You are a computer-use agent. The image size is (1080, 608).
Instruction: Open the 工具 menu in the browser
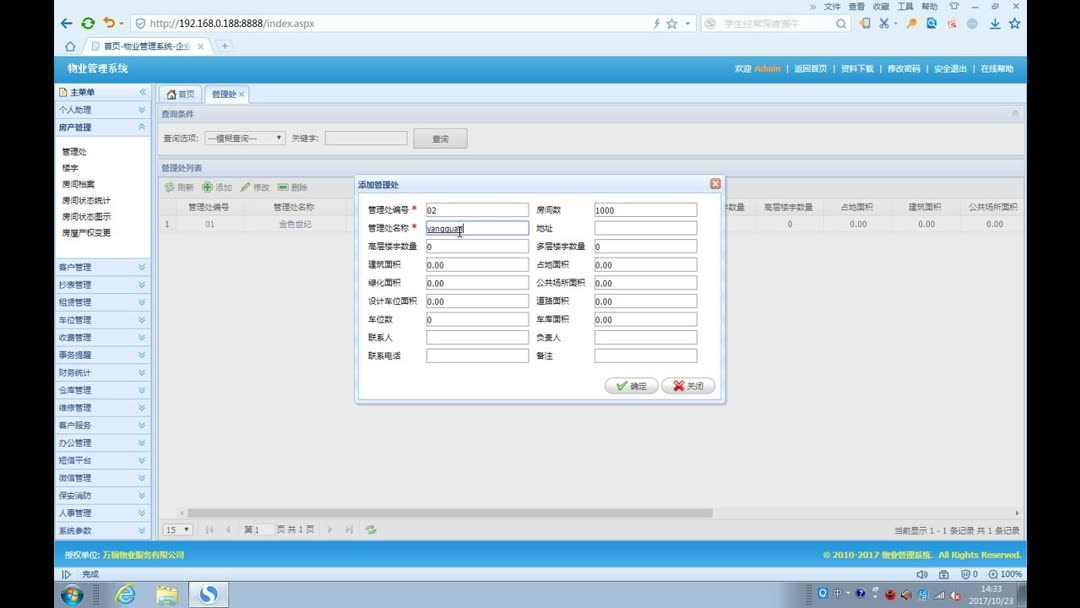tap(904, 6)
